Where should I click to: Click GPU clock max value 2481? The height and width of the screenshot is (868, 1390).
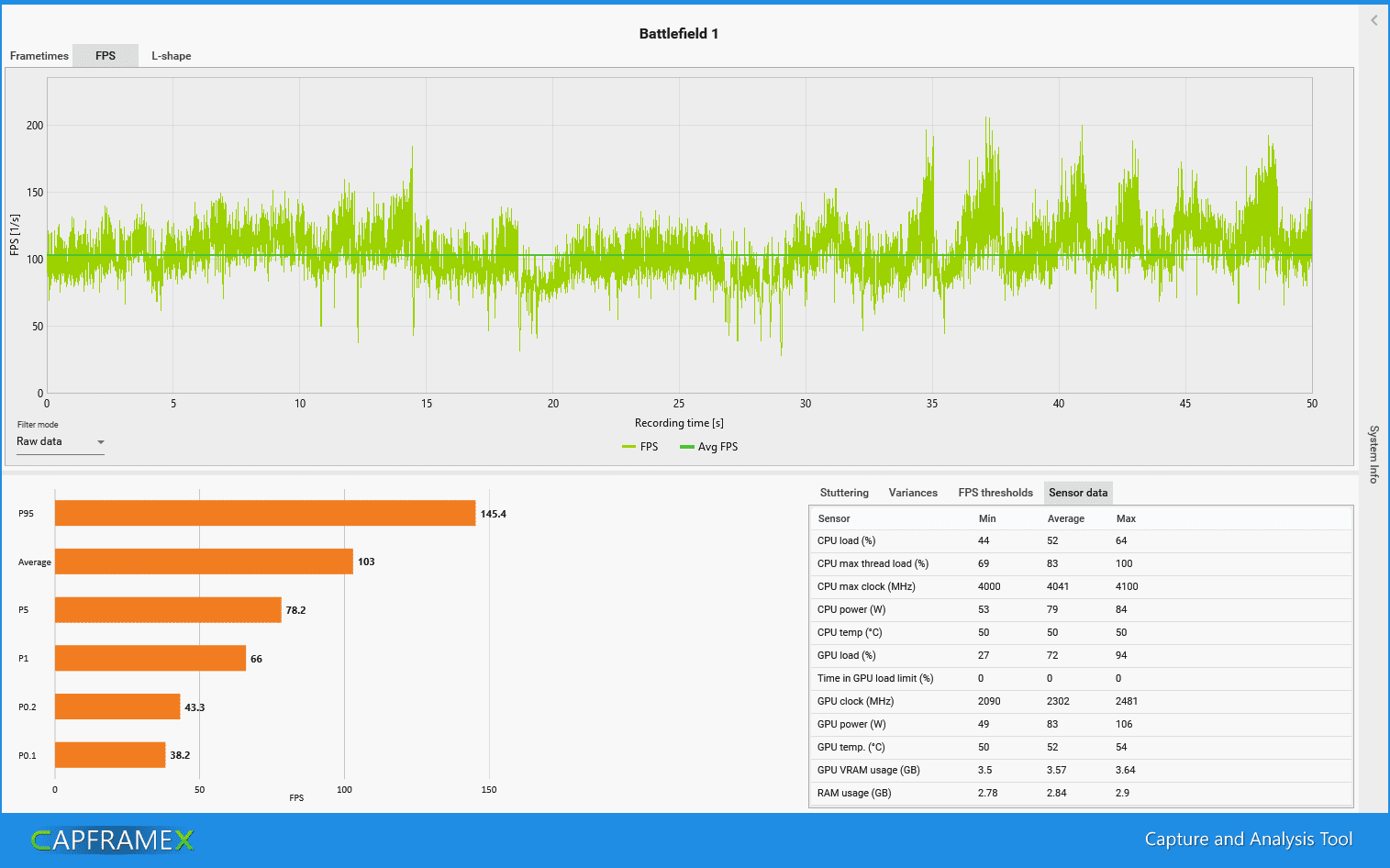[x=1127, y=702]
